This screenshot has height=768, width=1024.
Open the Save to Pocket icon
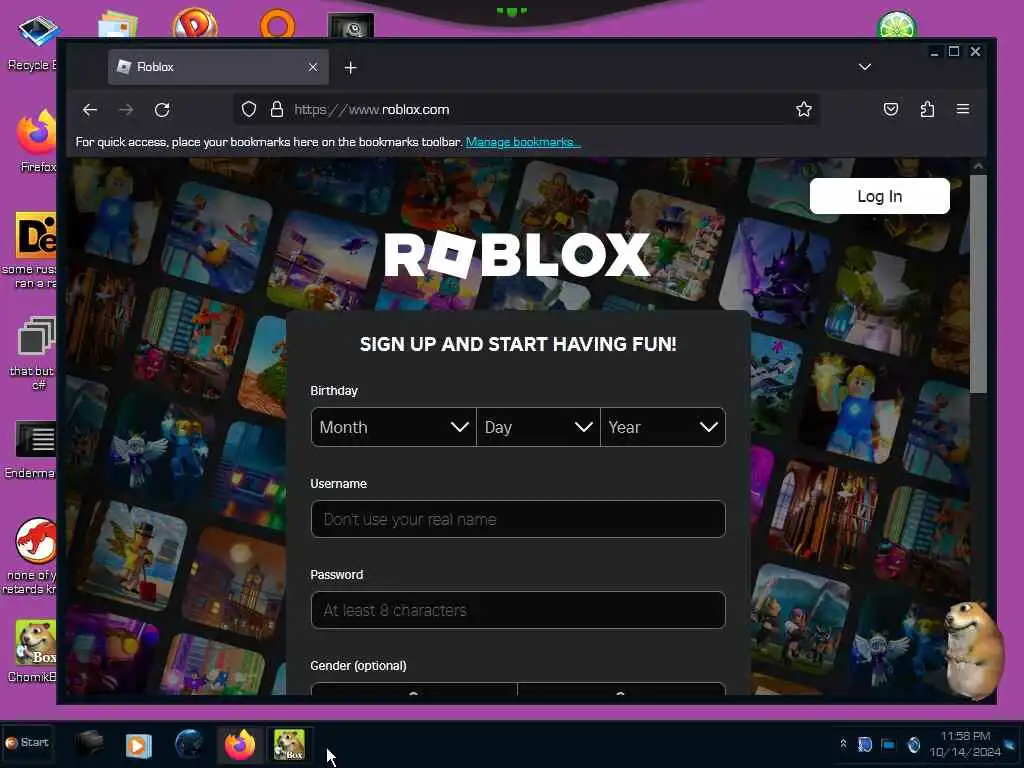[x=891, y=109]
